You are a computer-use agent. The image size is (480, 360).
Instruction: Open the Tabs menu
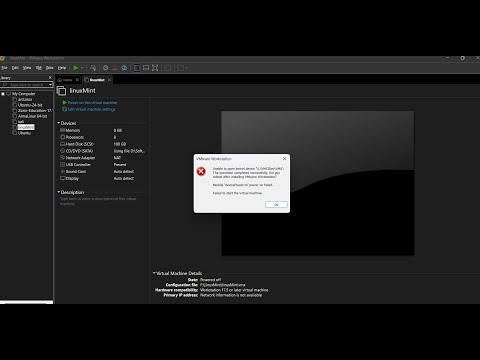pos(50,68)
